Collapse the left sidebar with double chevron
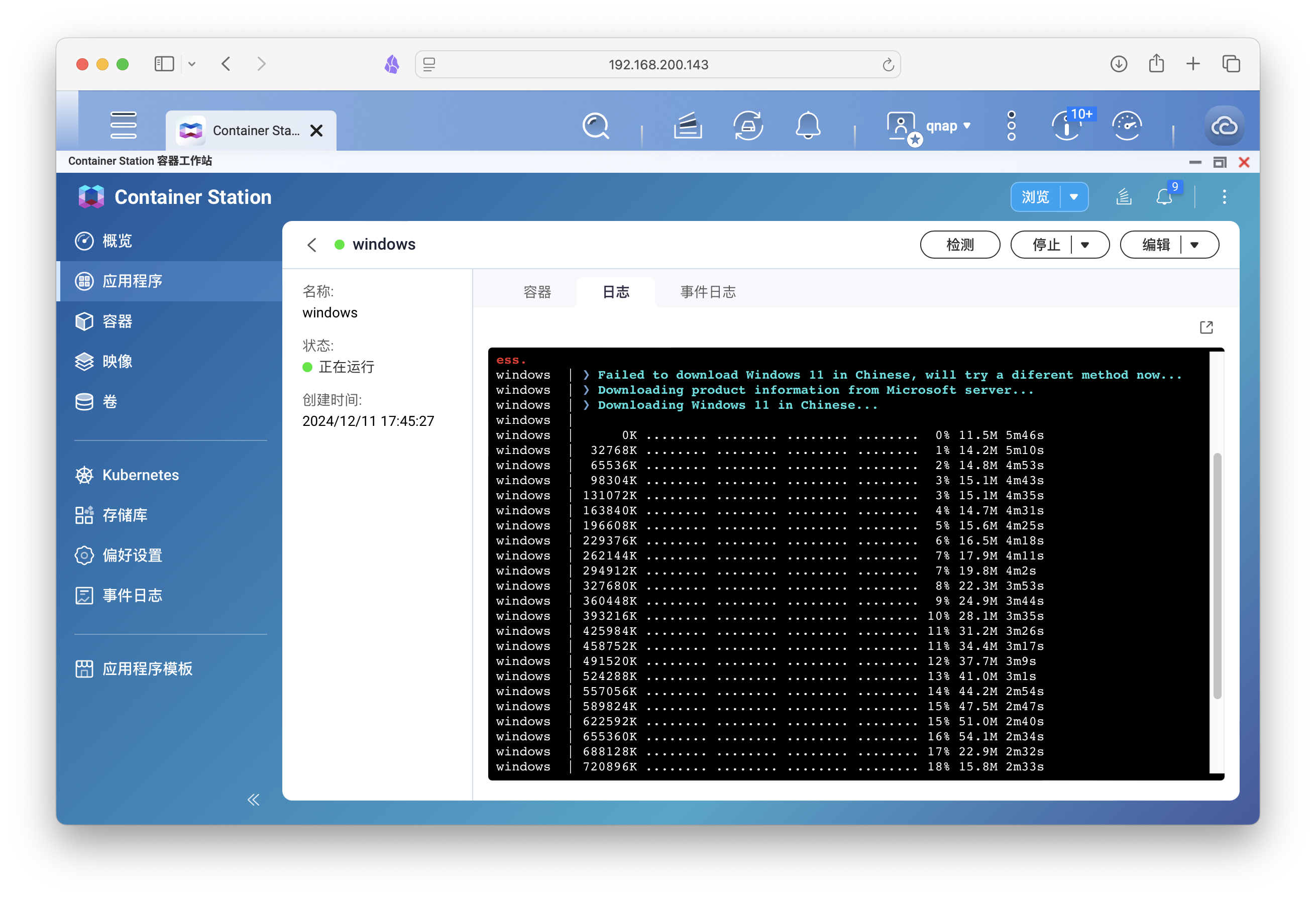This screenshot has width=1316, height=899. click(x=253, y=800)
